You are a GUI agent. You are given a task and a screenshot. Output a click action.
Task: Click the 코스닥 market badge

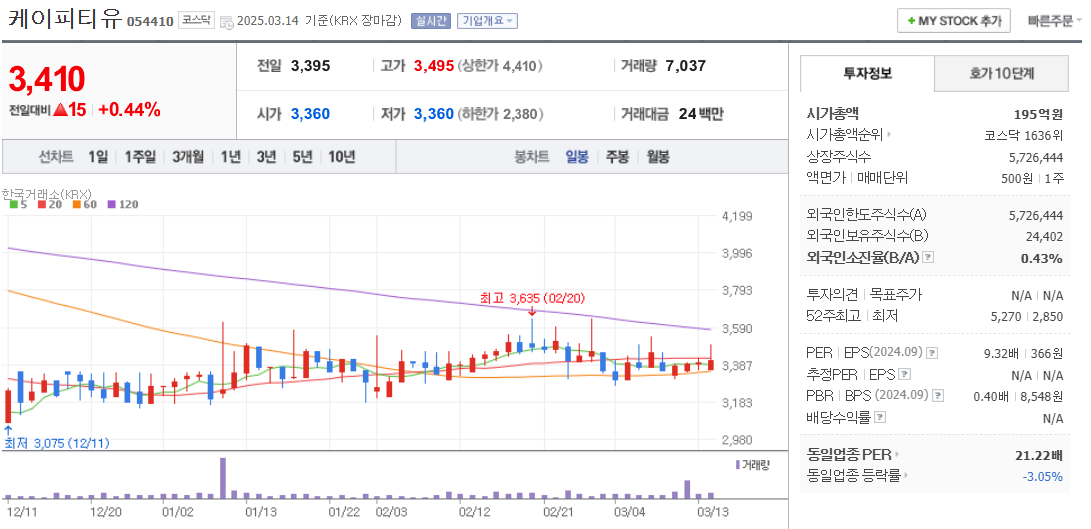[x=196, y=20]
